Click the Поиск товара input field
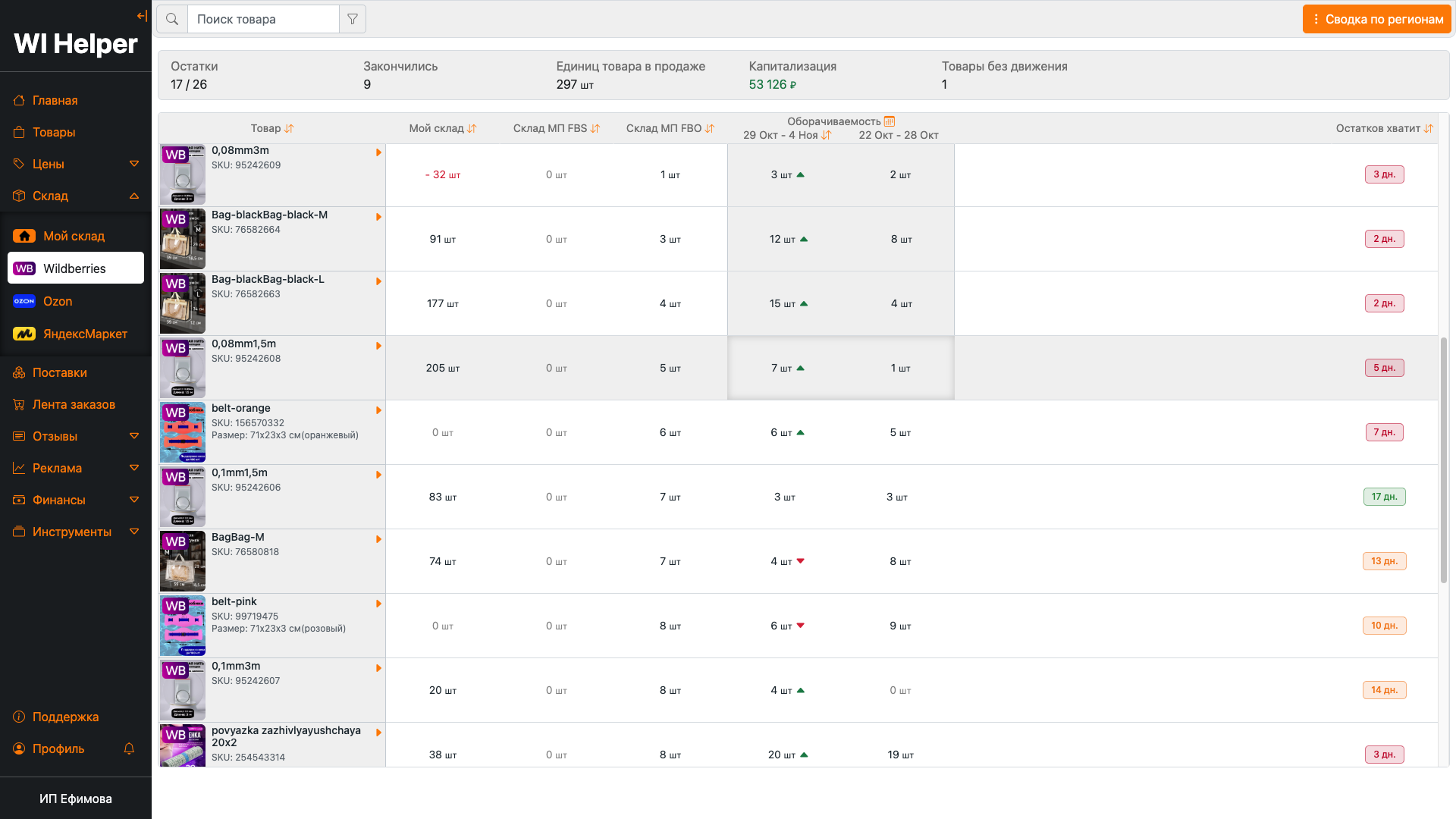1456x819 pixels. click(x=262, y=19)
